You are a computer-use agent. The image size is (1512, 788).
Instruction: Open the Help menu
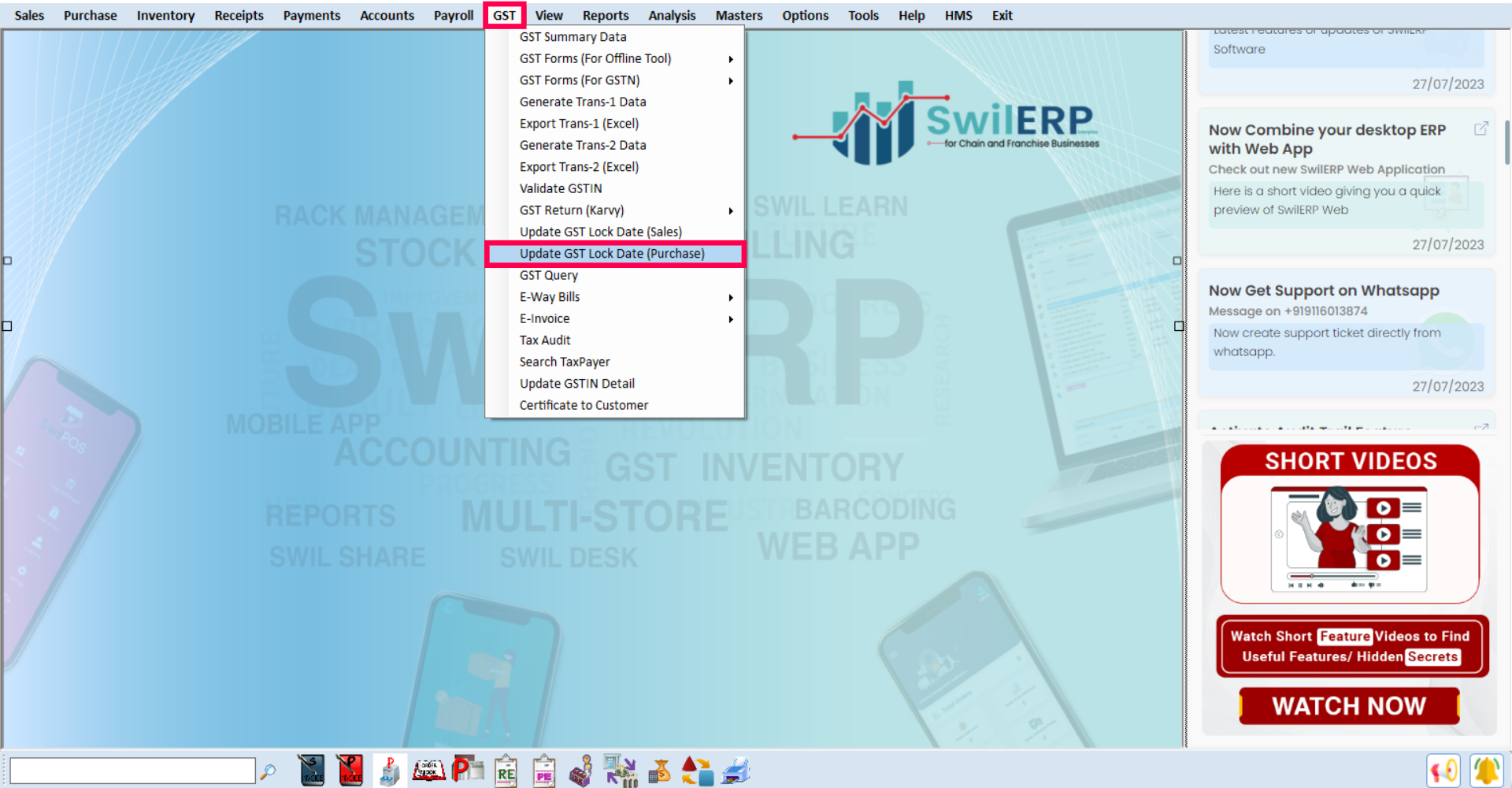click(x=911, y=15)
